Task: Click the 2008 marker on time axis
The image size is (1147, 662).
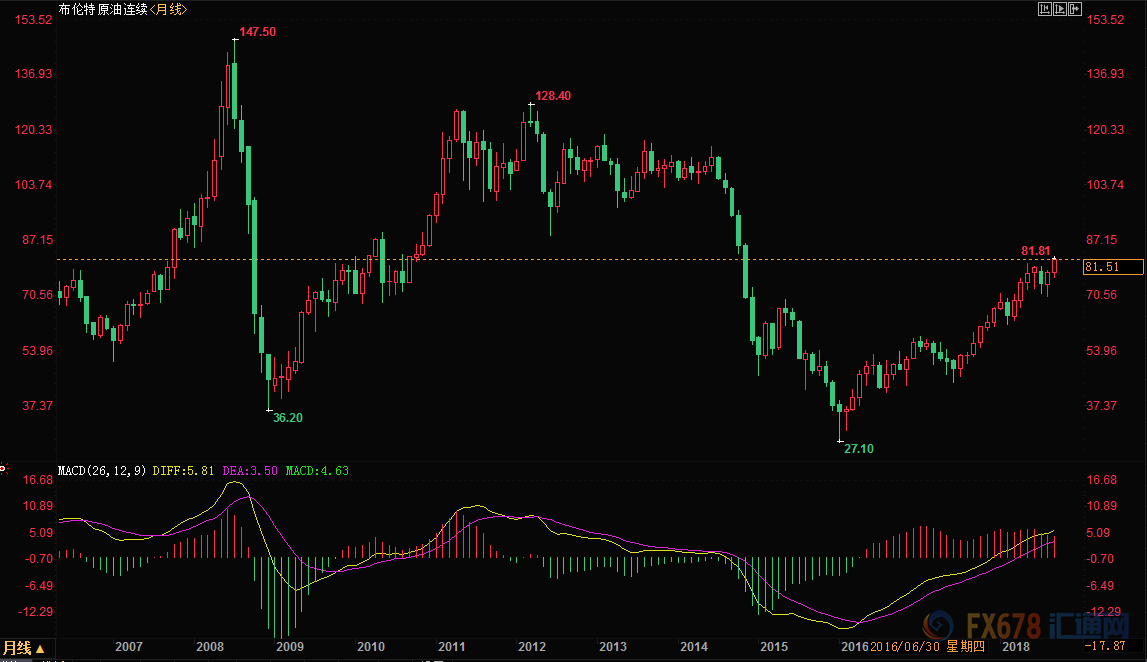Action: [209, 648]
